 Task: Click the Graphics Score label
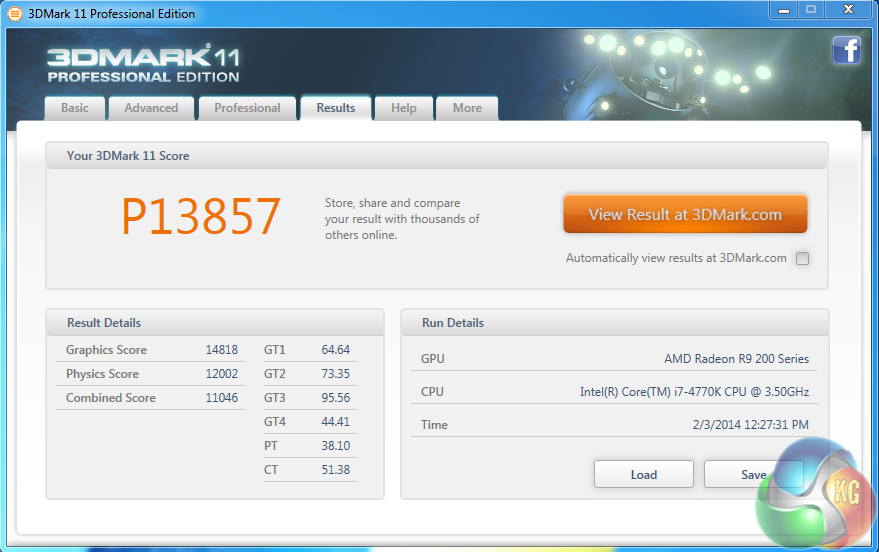(x=107, y=350)
